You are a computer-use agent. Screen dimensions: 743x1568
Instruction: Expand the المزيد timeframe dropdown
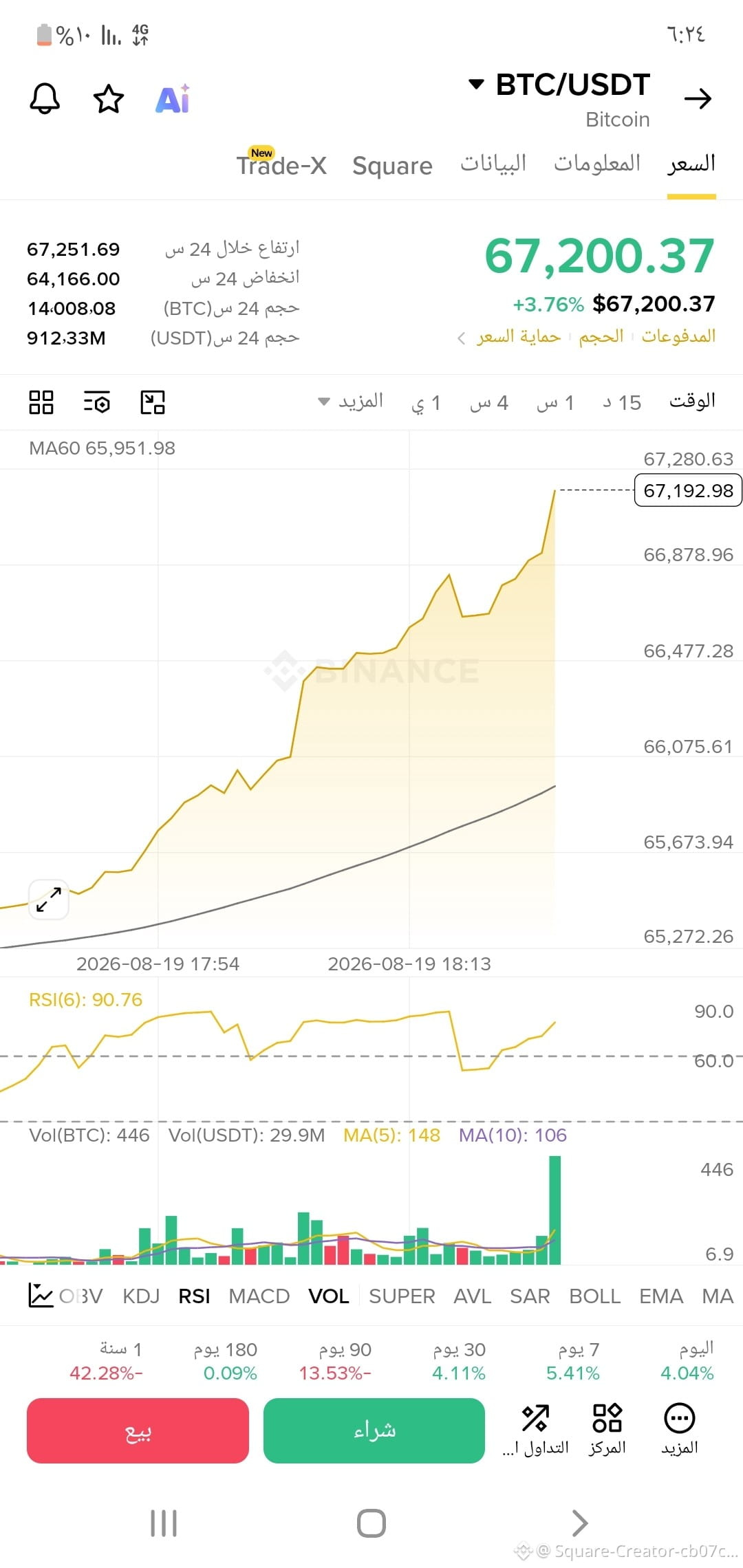350,402
